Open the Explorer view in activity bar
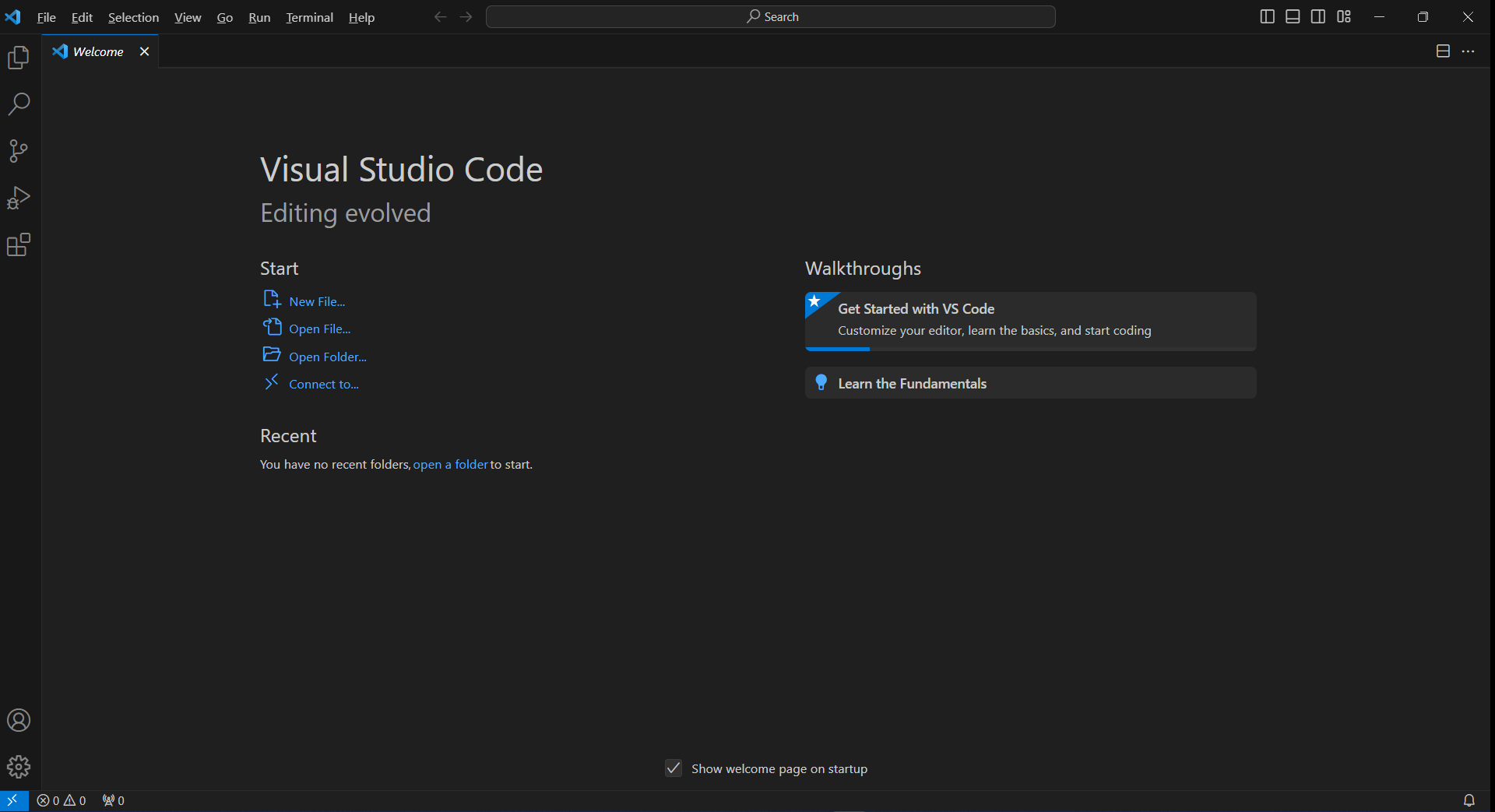 pos(19,58)
